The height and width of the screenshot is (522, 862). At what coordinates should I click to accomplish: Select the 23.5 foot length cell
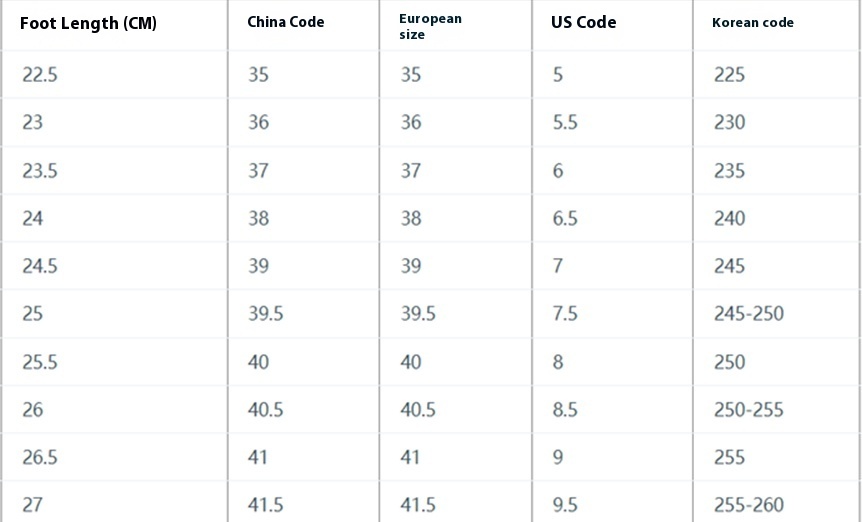pyautogui.click(x=40, y=171)
